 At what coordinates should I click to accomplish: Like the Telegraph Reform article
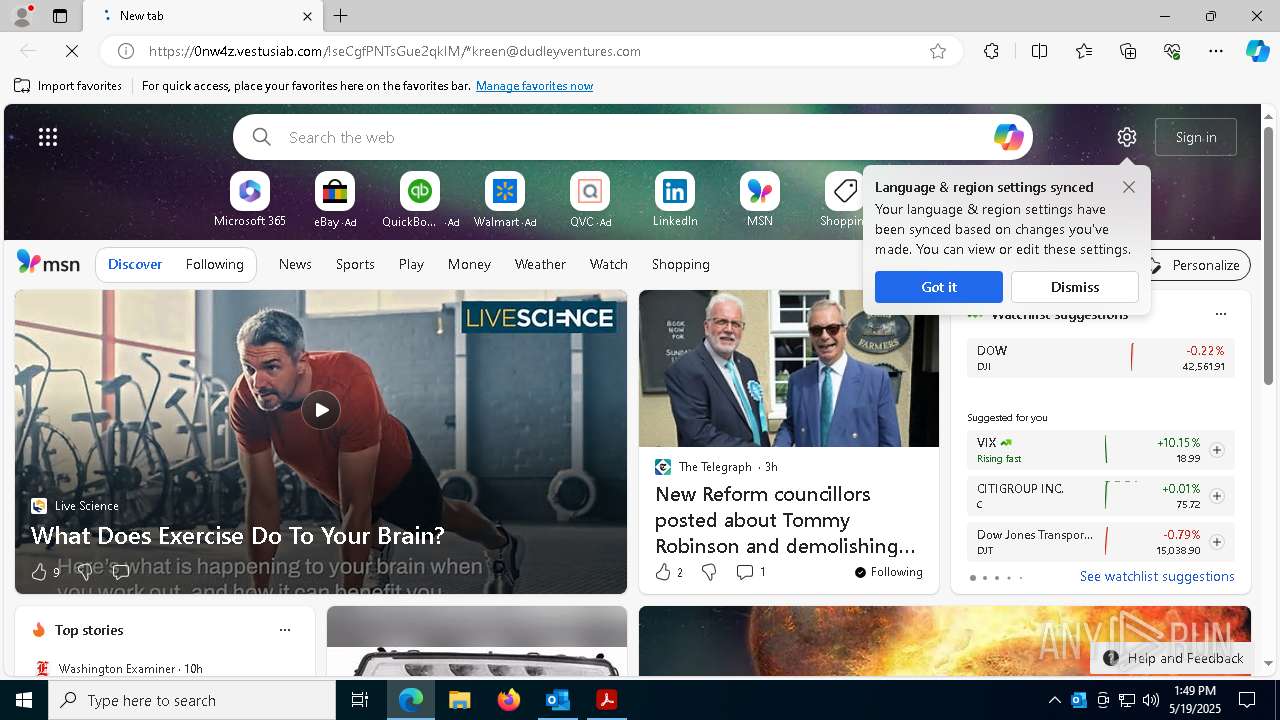(662, 572)
